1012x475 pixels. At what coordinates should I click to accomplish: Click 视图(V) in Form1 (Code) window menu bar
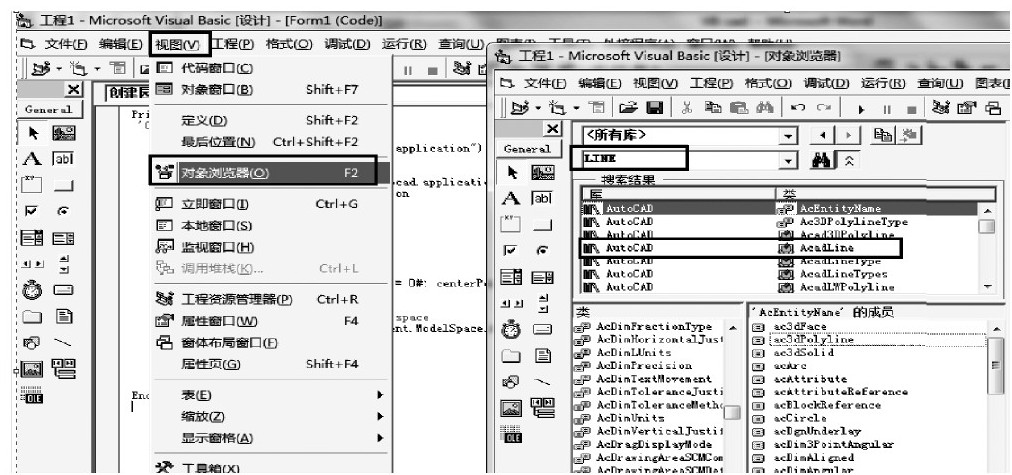[177, 45]
